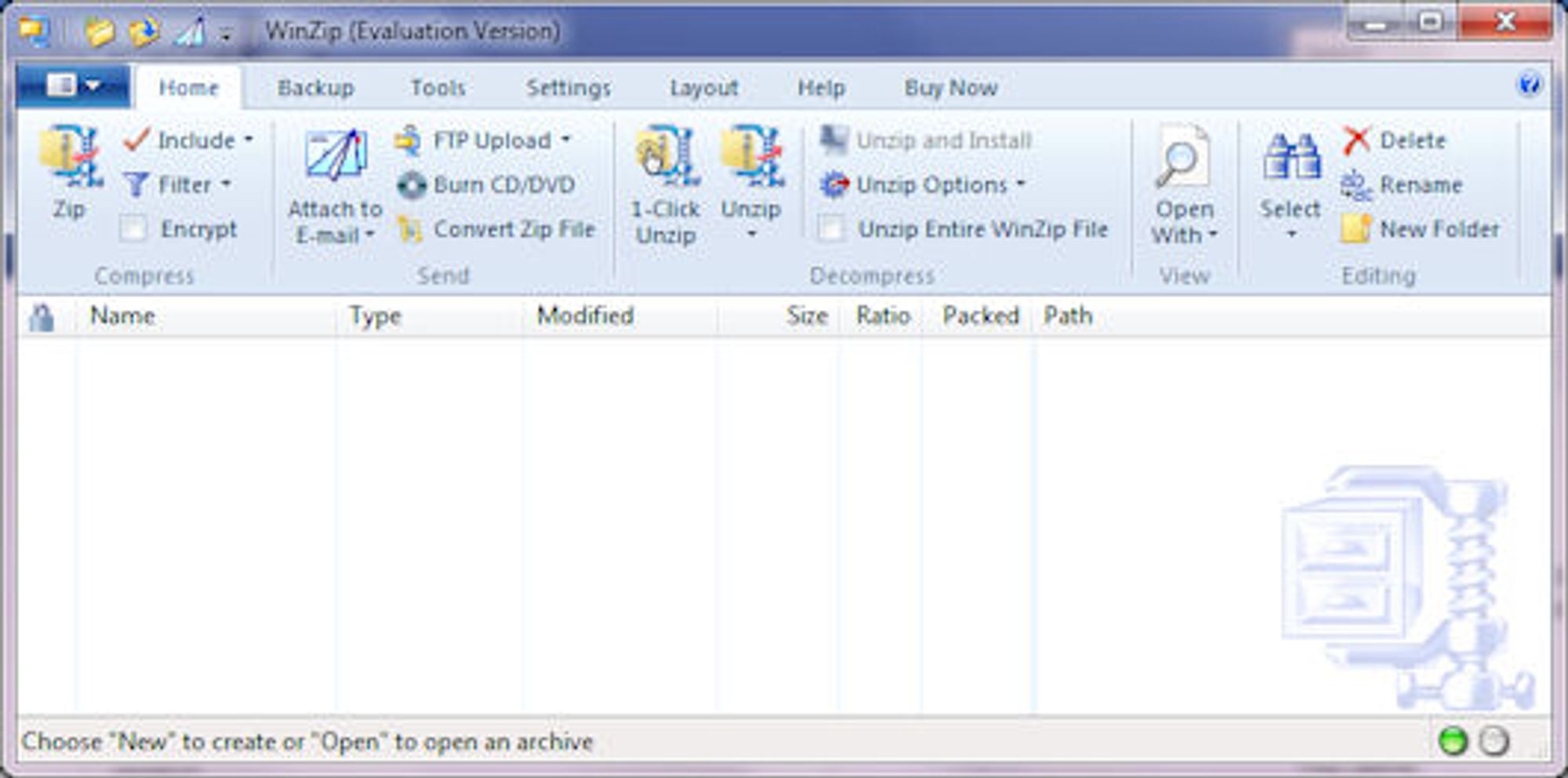The image size is (1568, 778).
Task: Click the Open With magnifier icon
Action: 1182,156
